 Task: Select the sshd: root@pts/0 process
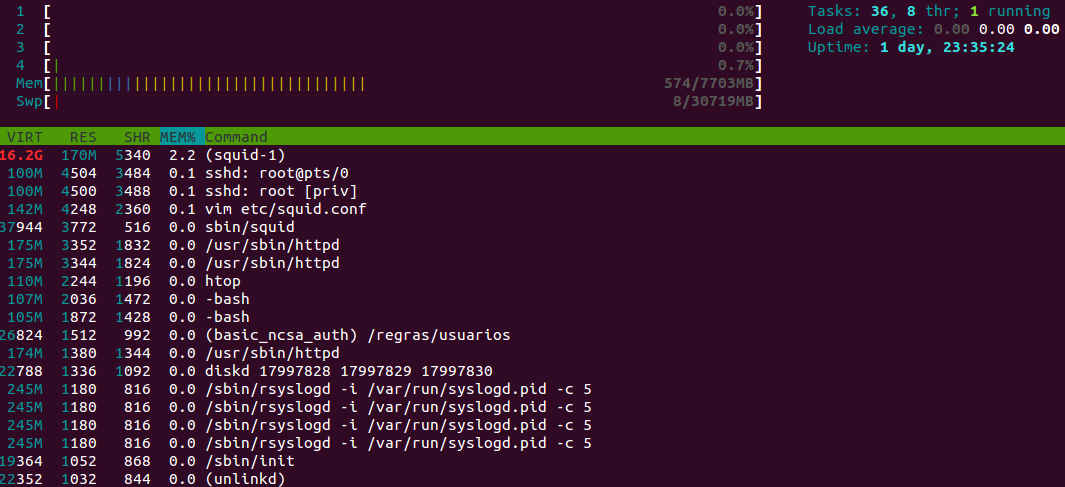click(x=532, y=173)
